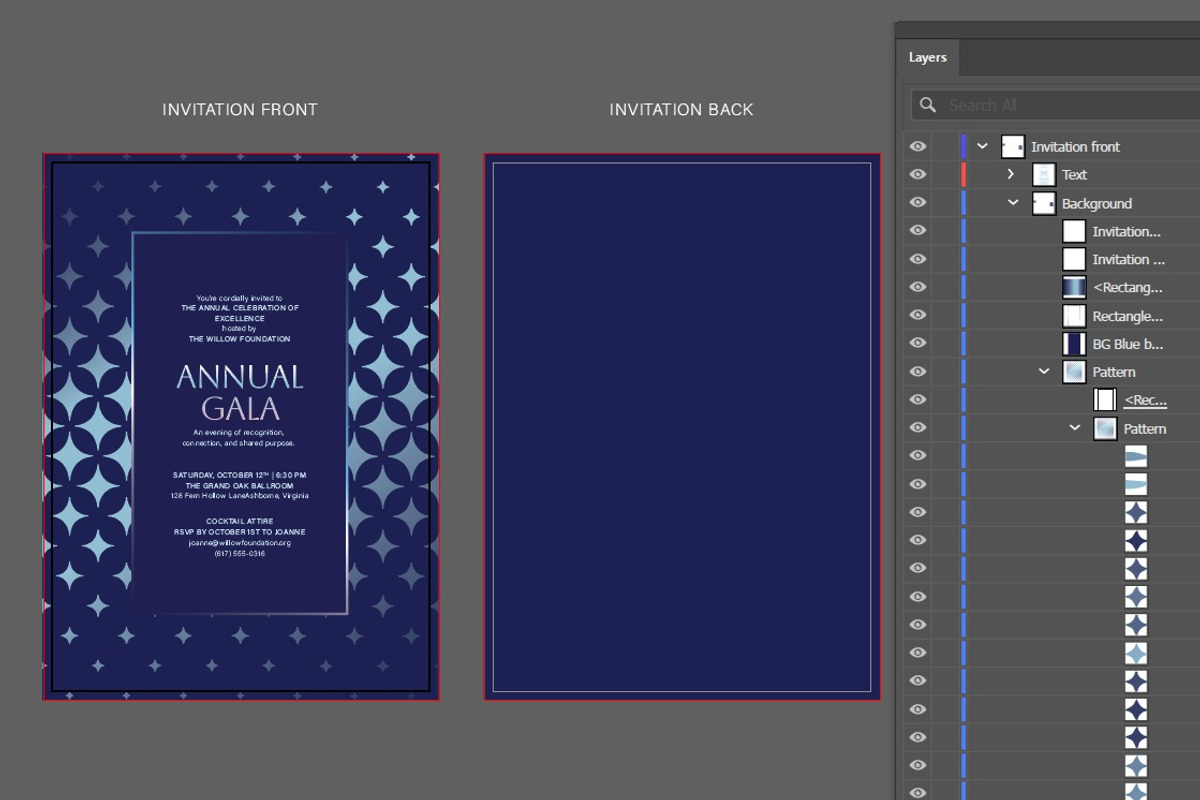Click the <Rectang... gradient thumbnail
Viewport: 1200px width, 800px height.
1074,287
